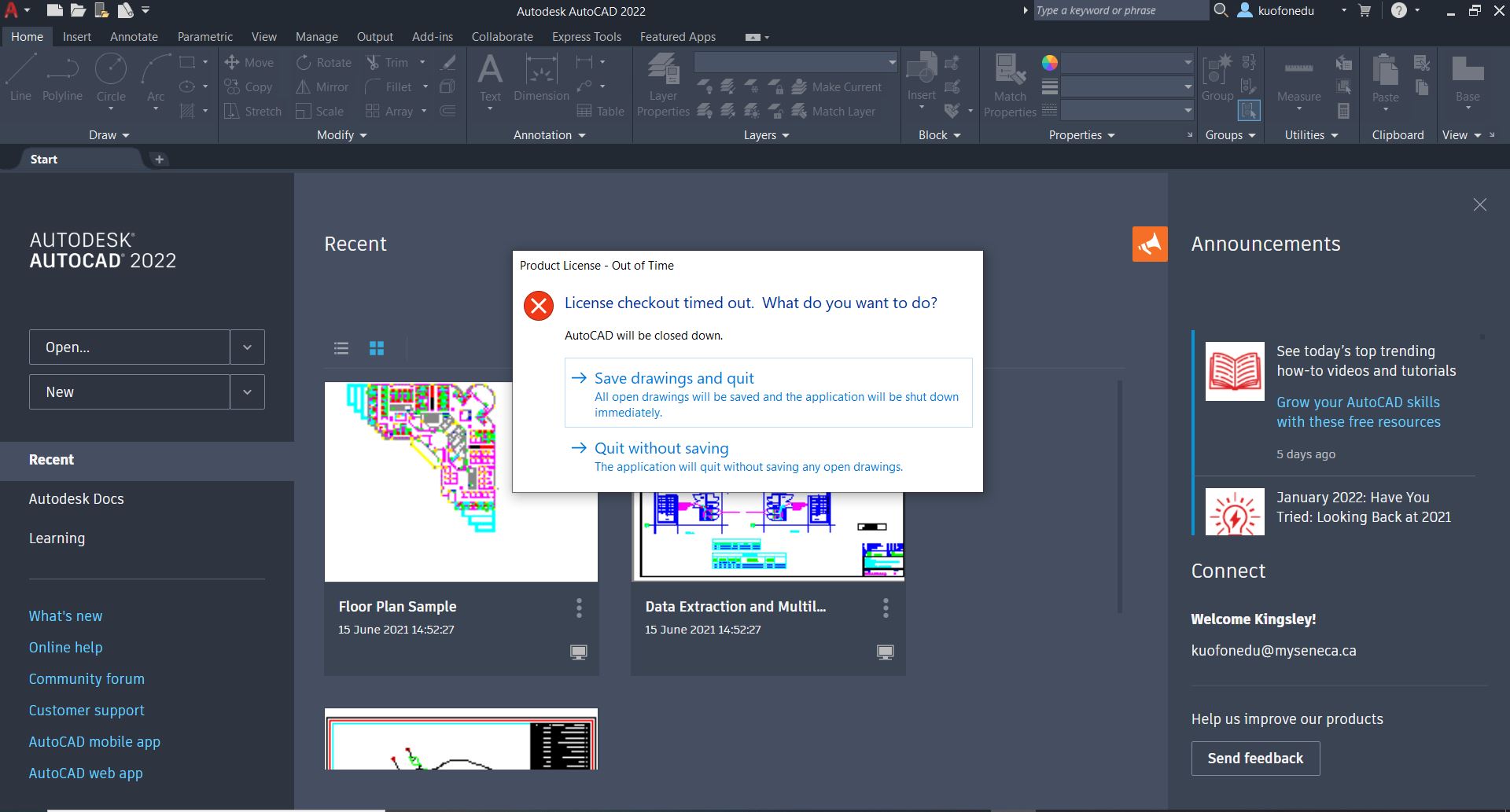Open the Community forum link
The height and width of the screenshot is (812, 1510).
tap(87, 679)
